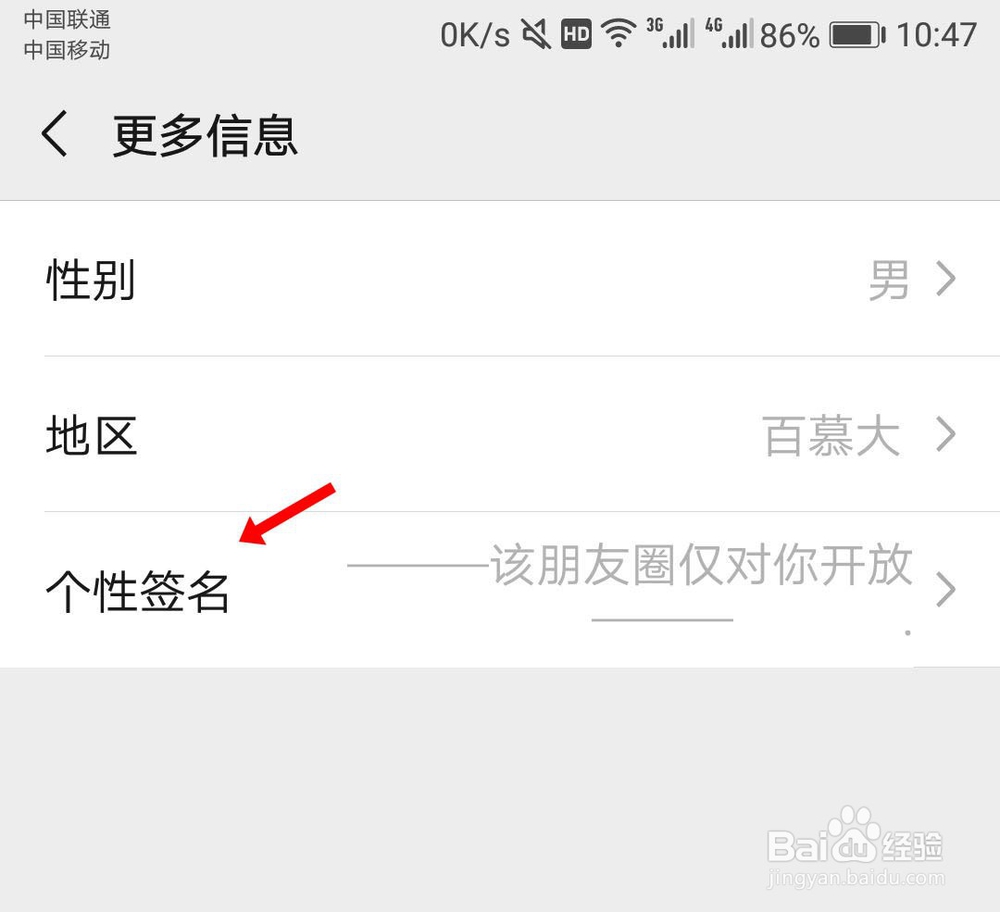Tap the signature text 该朋友圈仅对你开放
This screenshot has height=912, width=1000.
[x=702, y=565]
